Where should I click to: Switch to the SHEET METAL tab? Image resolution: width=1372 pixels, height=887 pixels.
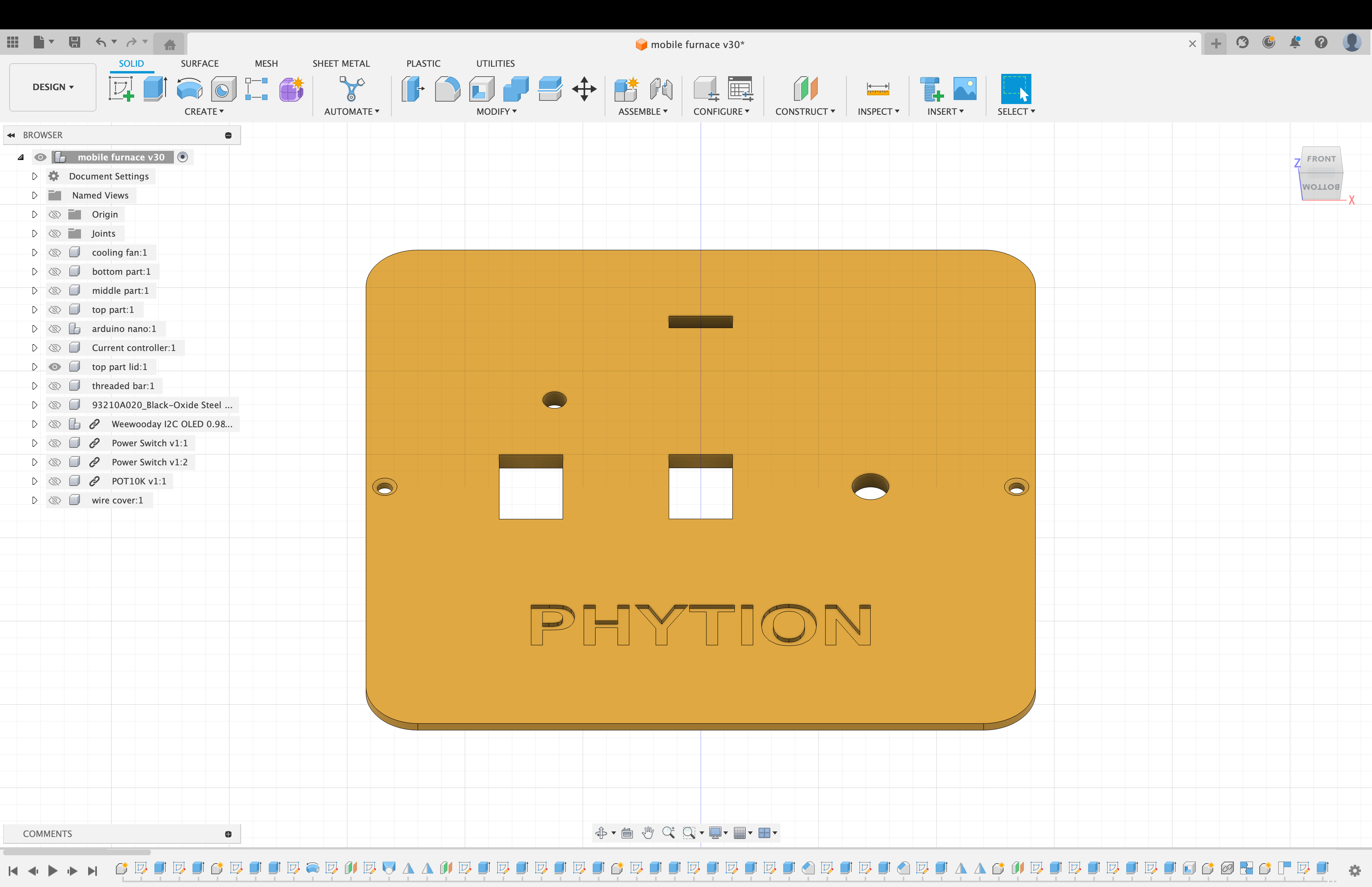tap(341, 64)
